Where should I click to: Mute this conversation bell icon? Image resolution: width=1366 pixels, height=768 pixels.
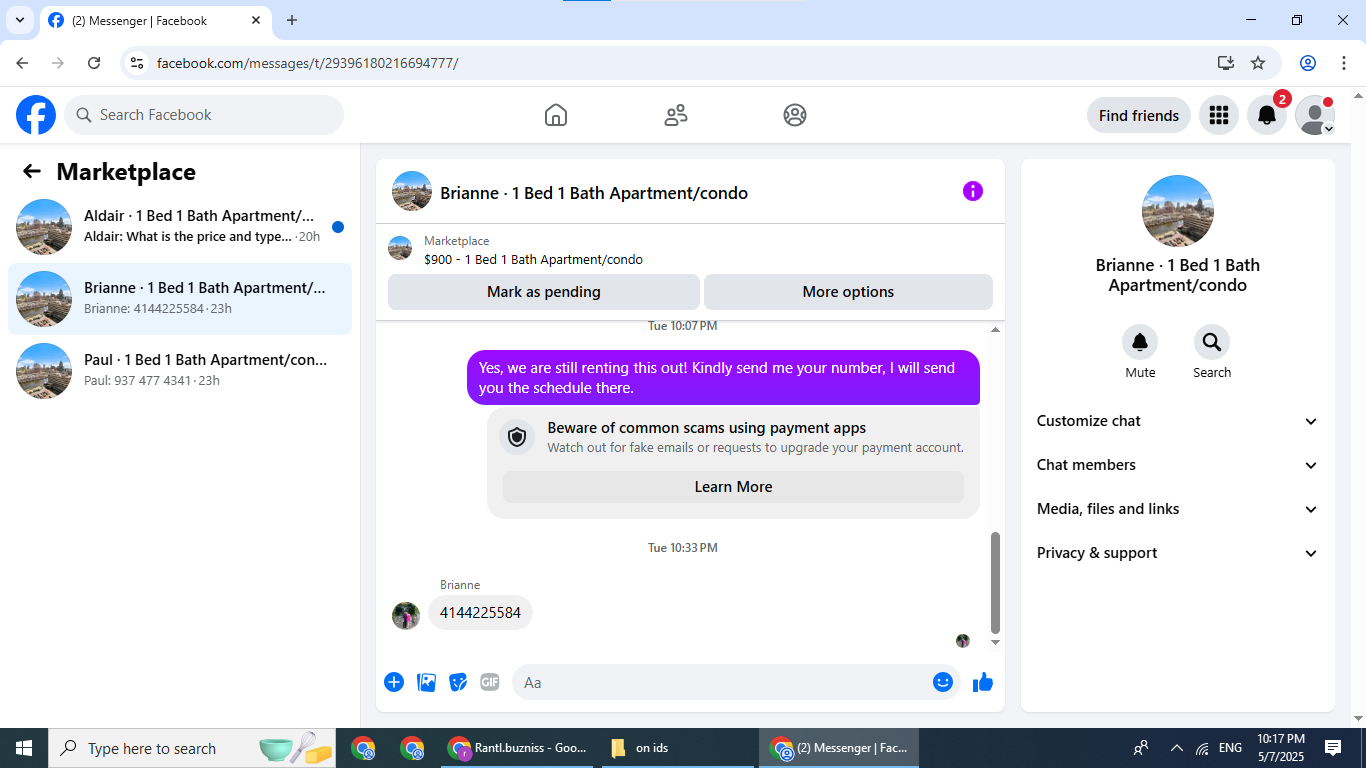point(1140,343)
